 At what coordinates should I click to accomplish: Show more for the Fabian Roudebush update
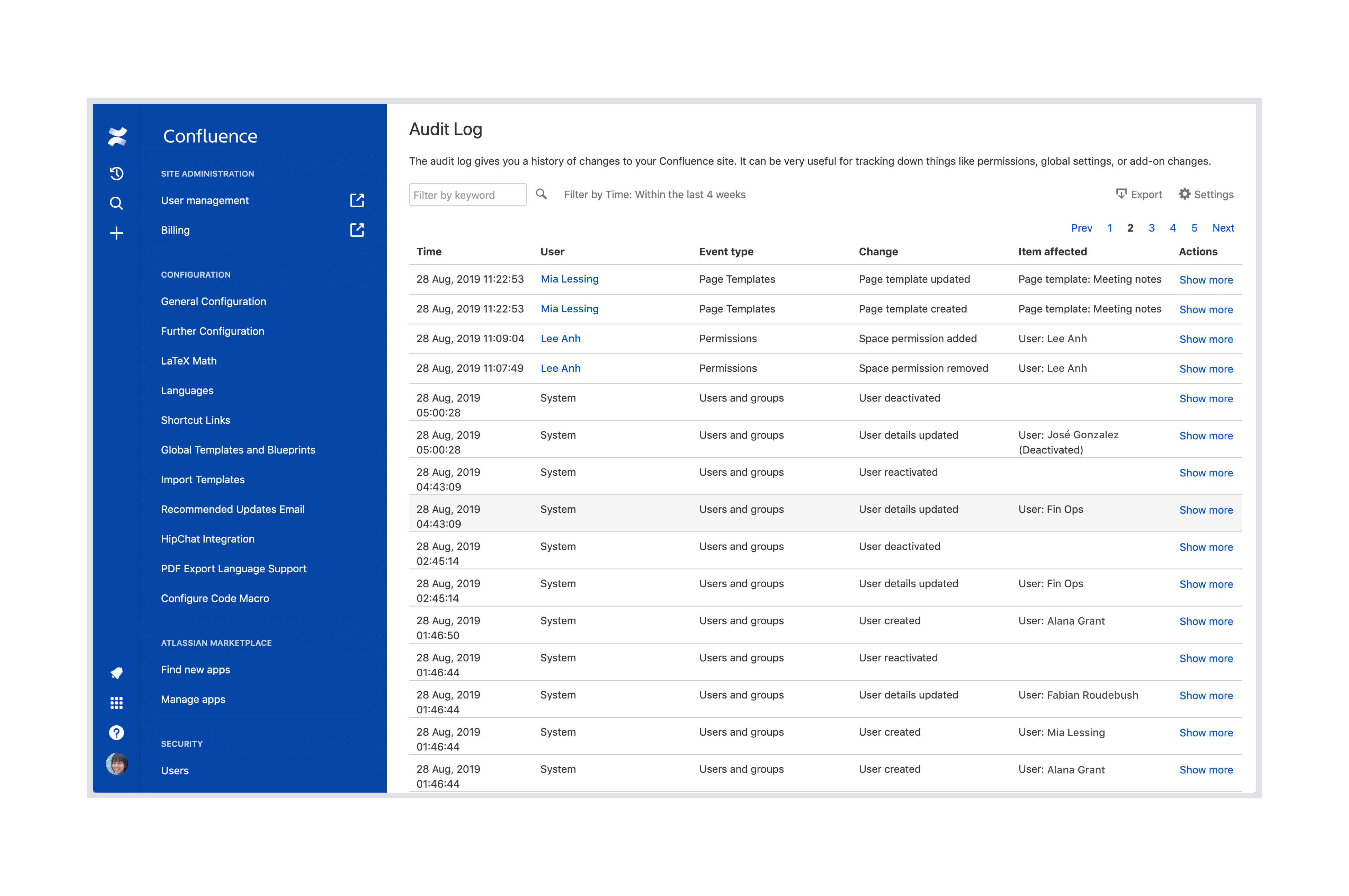[1206, 696]
